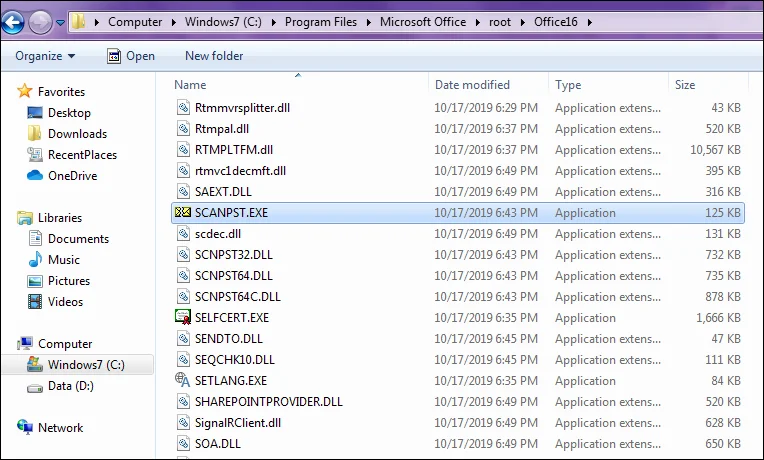Expand the arrow after Office16 breadcrumb
This screenshot has height=460, width=764.
pos(590,22)
